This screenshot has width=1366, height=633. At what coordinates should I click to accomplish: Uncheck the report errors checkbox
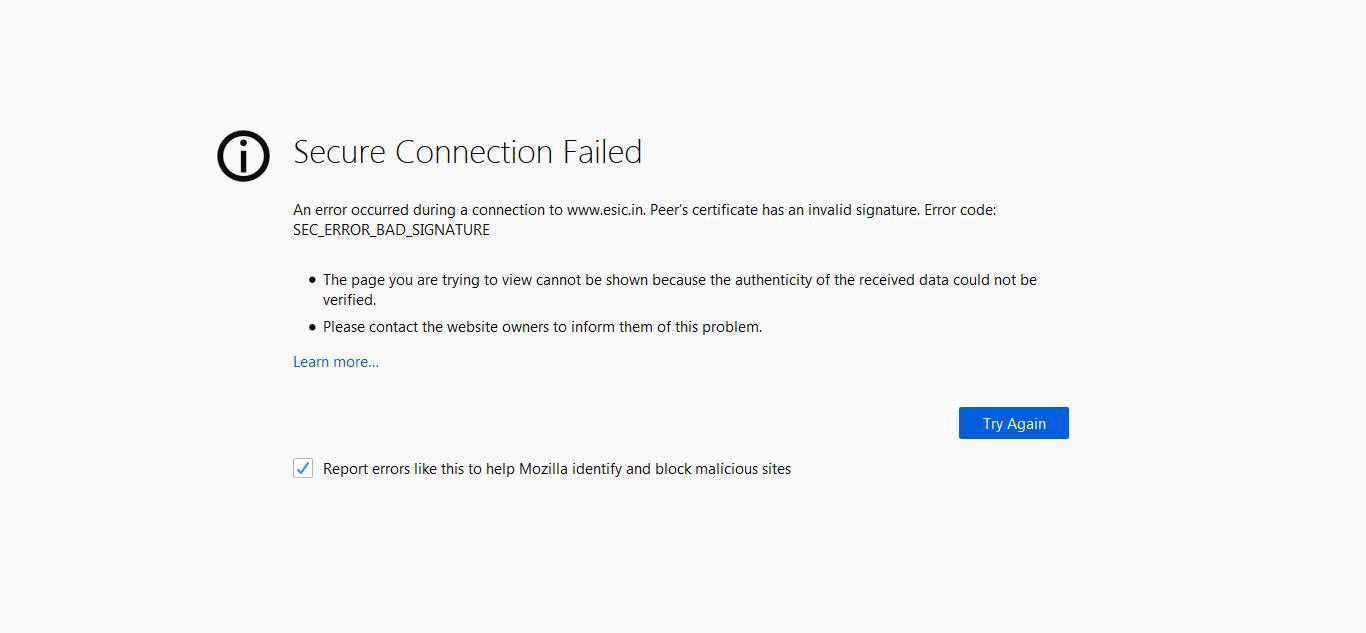point(303,468)
